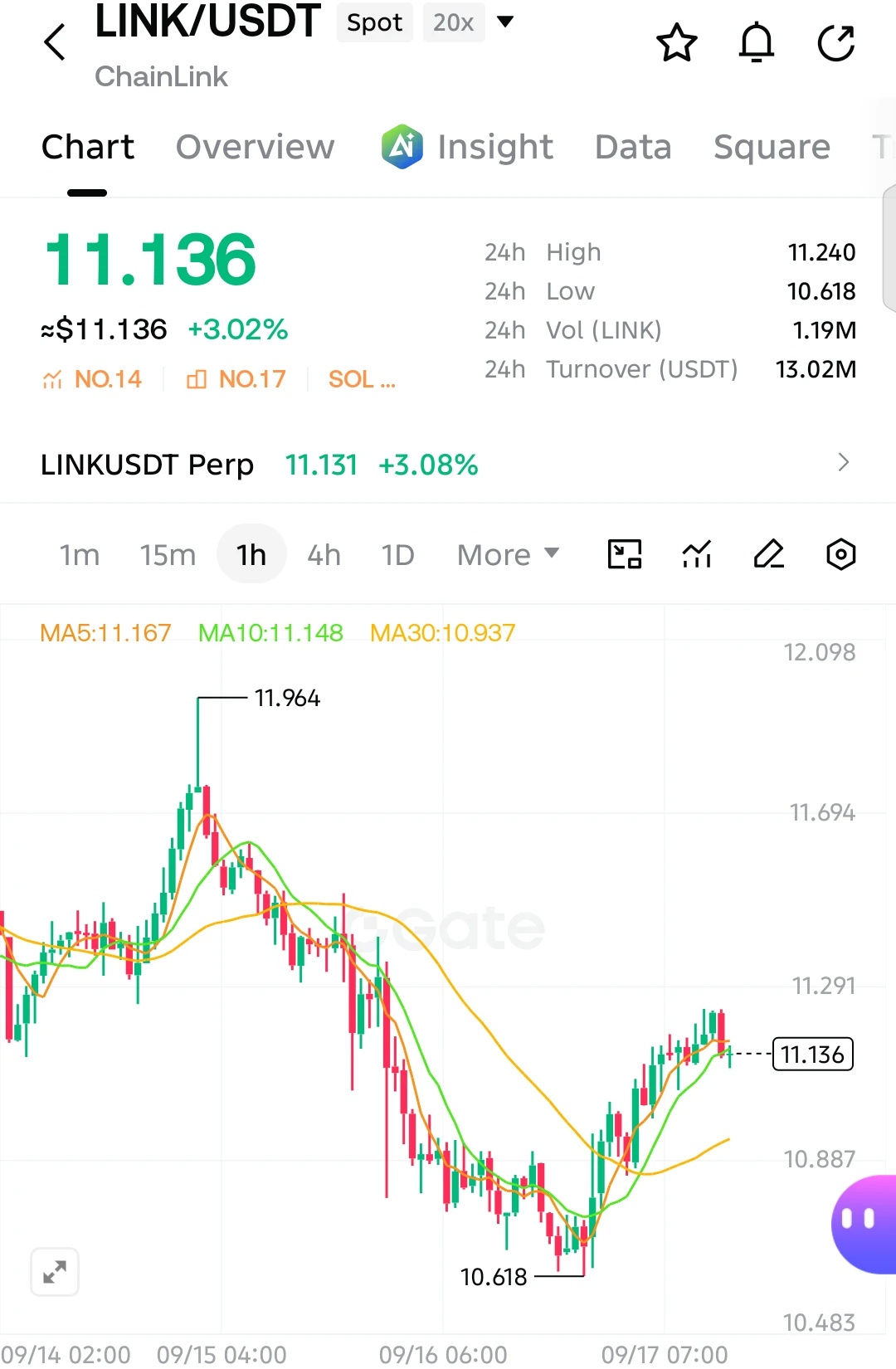896x1369 pixels.
Task: Tap the 09/17 07:00 axis label
Action: tap(665, 1355)
